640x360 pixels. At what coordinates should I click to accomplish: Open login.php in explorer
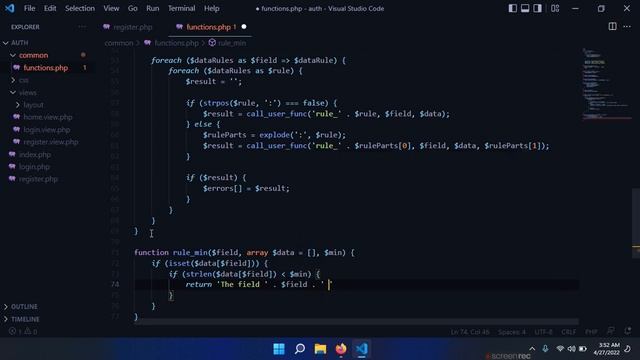click(34, 167)
